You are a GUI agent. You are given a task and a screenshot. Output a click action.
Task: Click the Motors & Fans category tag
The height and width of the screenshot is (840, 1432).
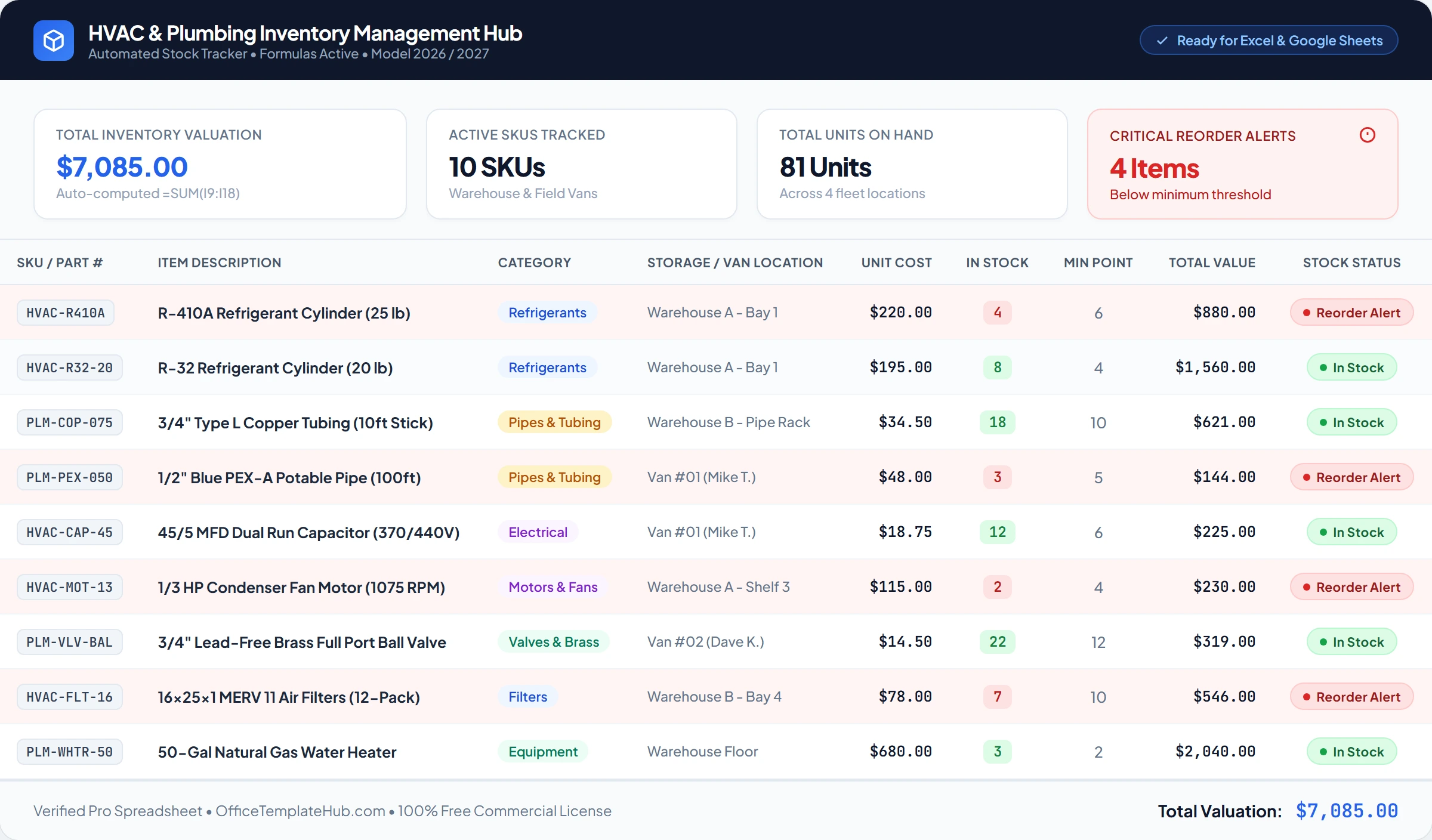553,587
